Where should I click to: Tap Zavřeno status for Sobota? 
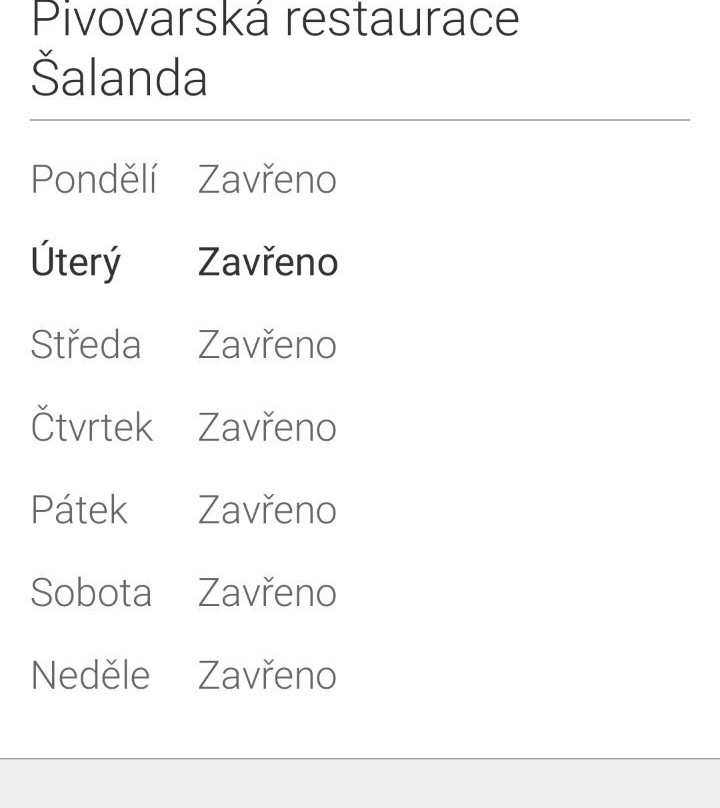pos(267,593)
